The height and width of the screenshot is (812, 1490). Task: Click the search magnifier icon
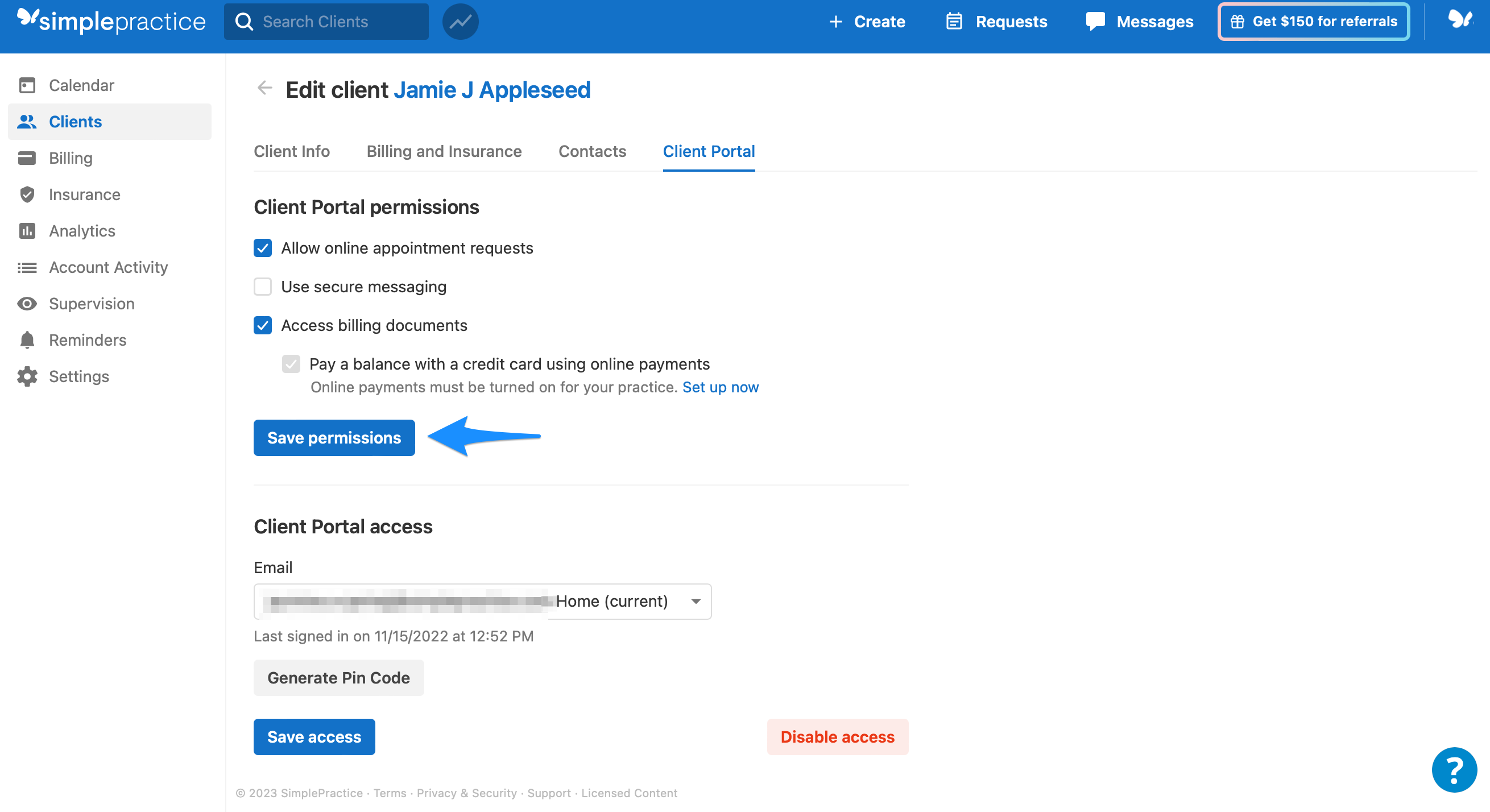pos(244,22)
